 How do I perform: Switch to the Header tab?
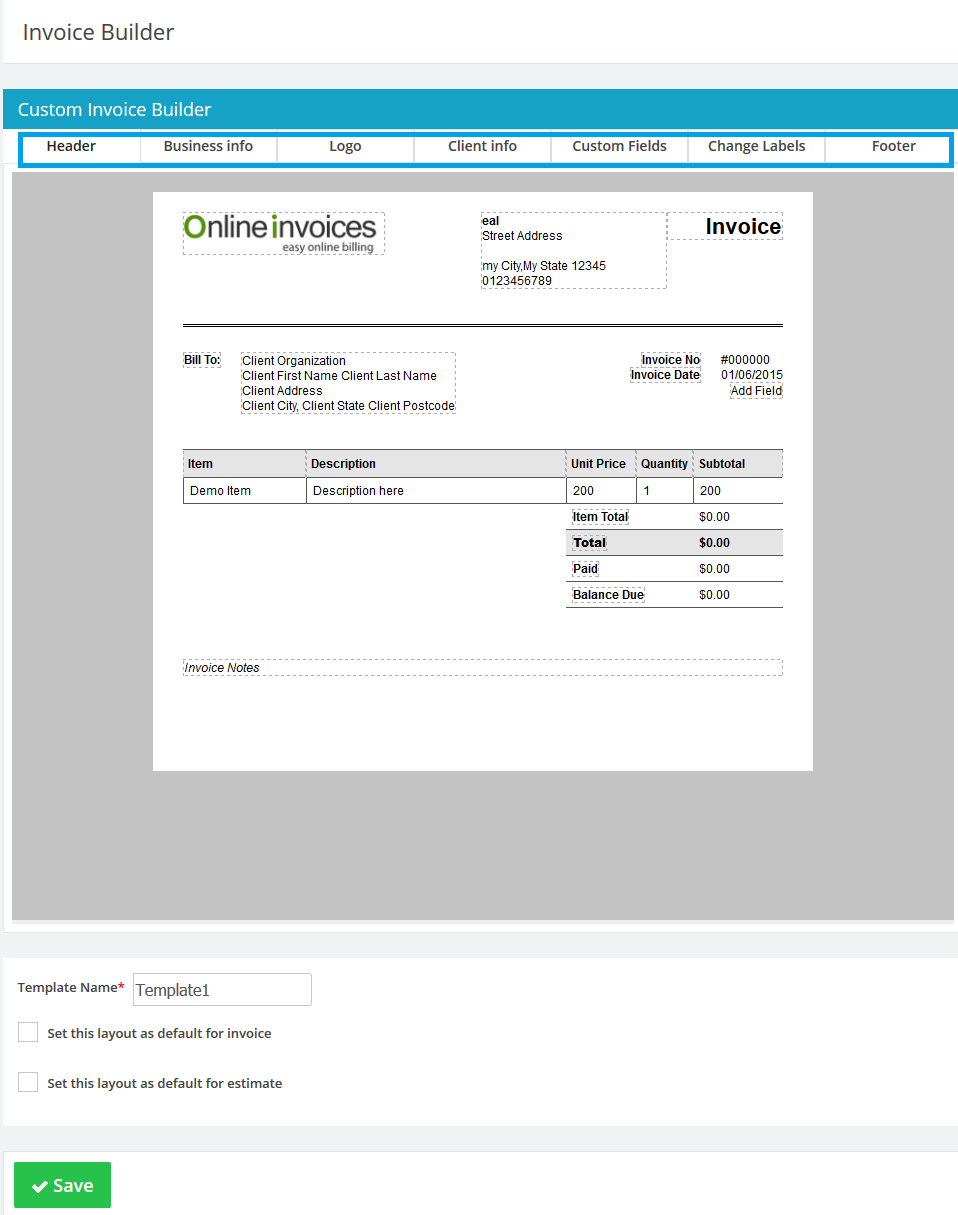(x=70, y=146)
